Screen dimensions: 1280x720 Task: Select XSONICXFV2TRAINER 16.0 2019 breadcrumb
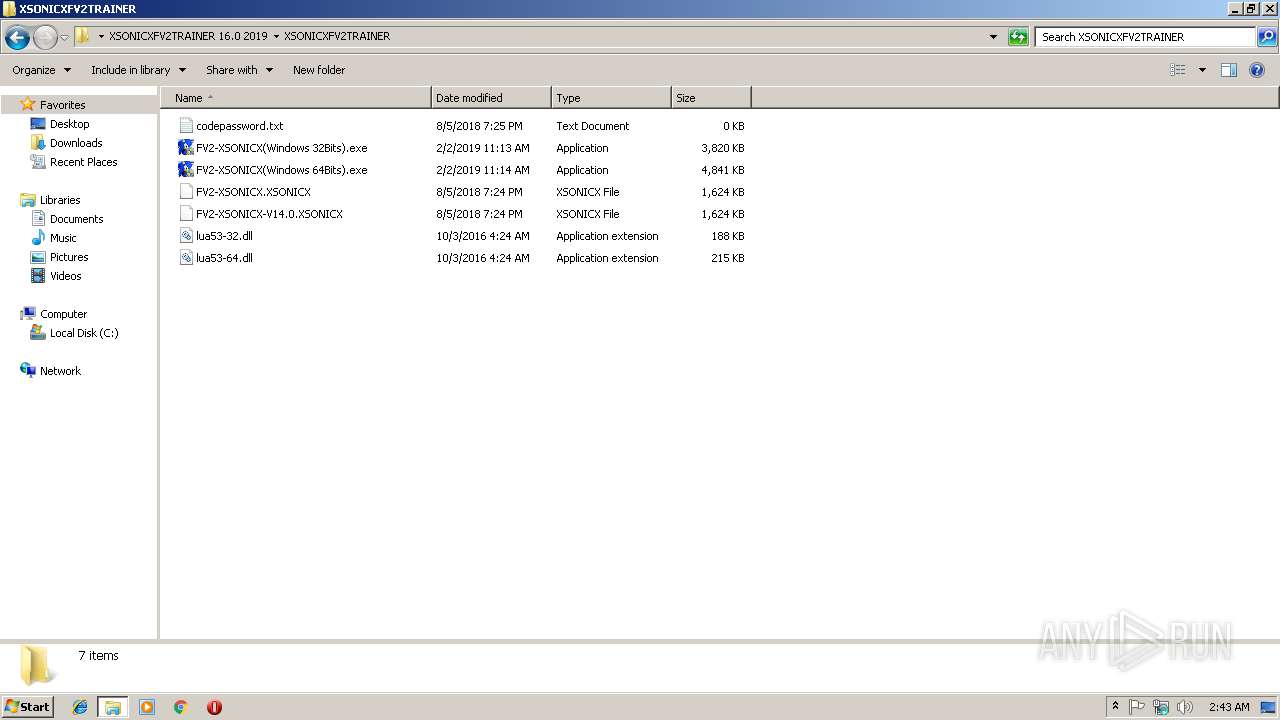[x=188, y=36]
